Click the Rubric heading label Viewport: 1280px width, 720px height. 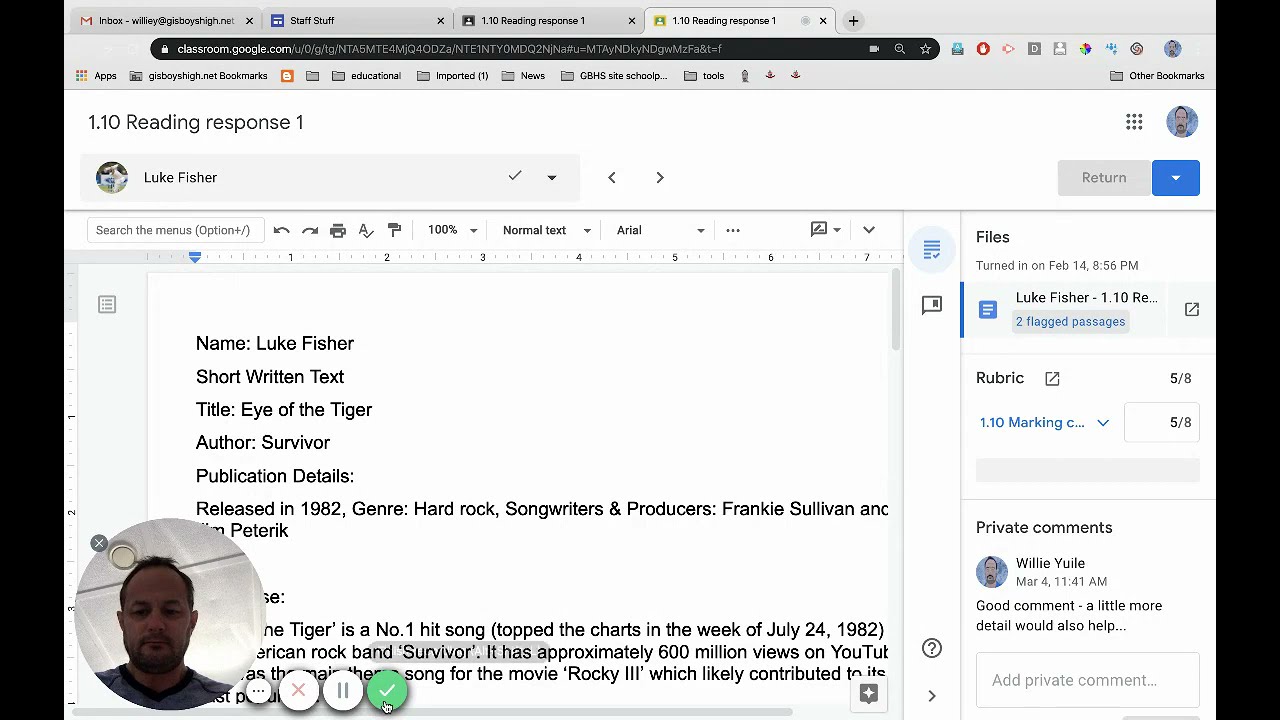click(x=1000, y=378)
